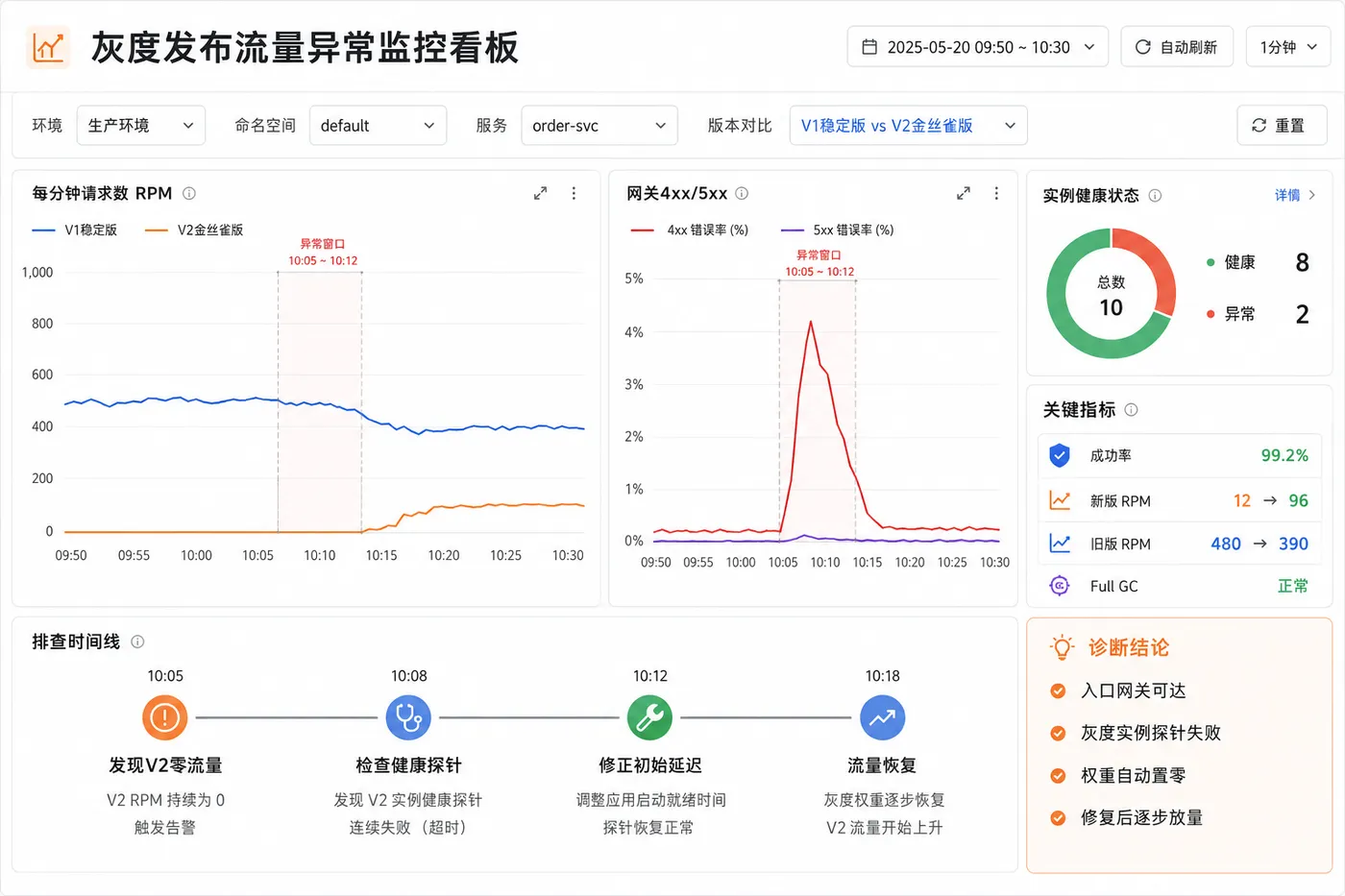Viewport: 1345px width, 896px height.
Task: Expand the RPM chart to fullscreen
Action: pos(541,193)
